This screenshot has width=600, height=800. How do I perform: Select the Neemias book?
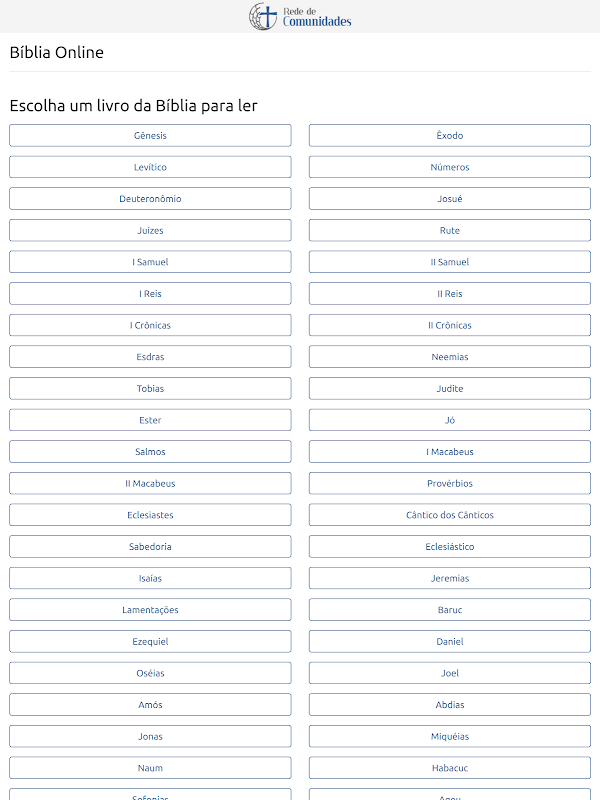click(449, 357)
